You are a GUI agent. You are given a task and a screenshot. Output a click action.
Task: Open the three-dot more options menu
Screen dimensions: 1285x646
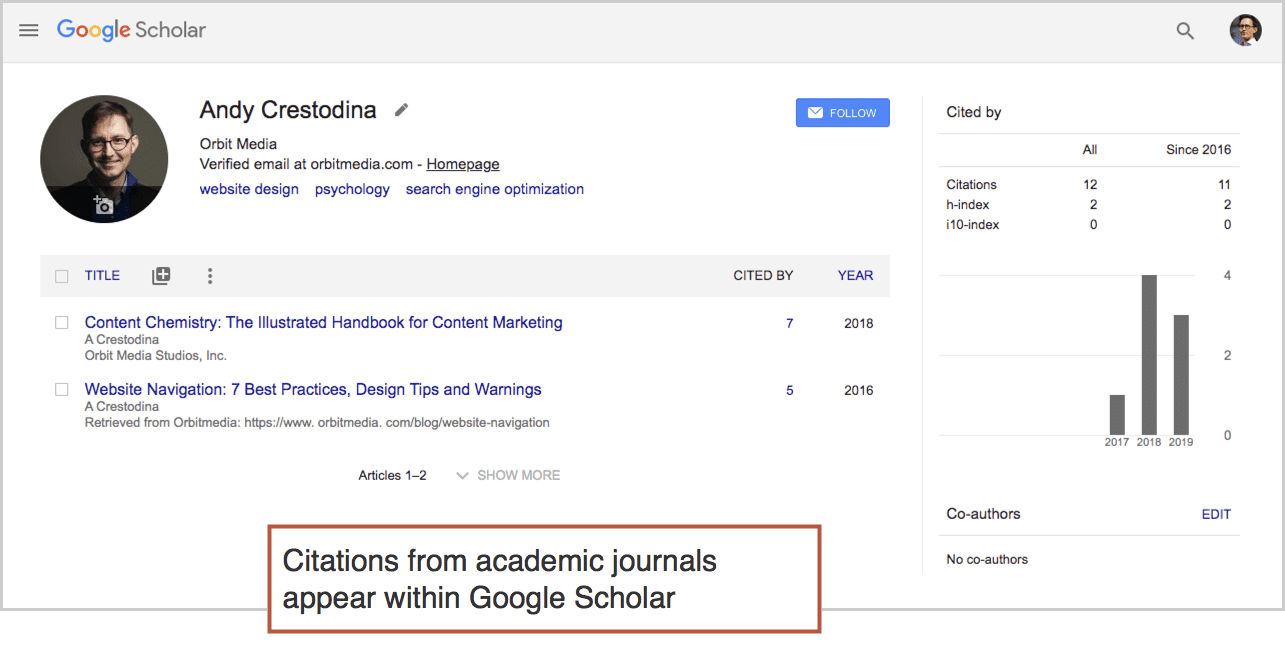209,276
